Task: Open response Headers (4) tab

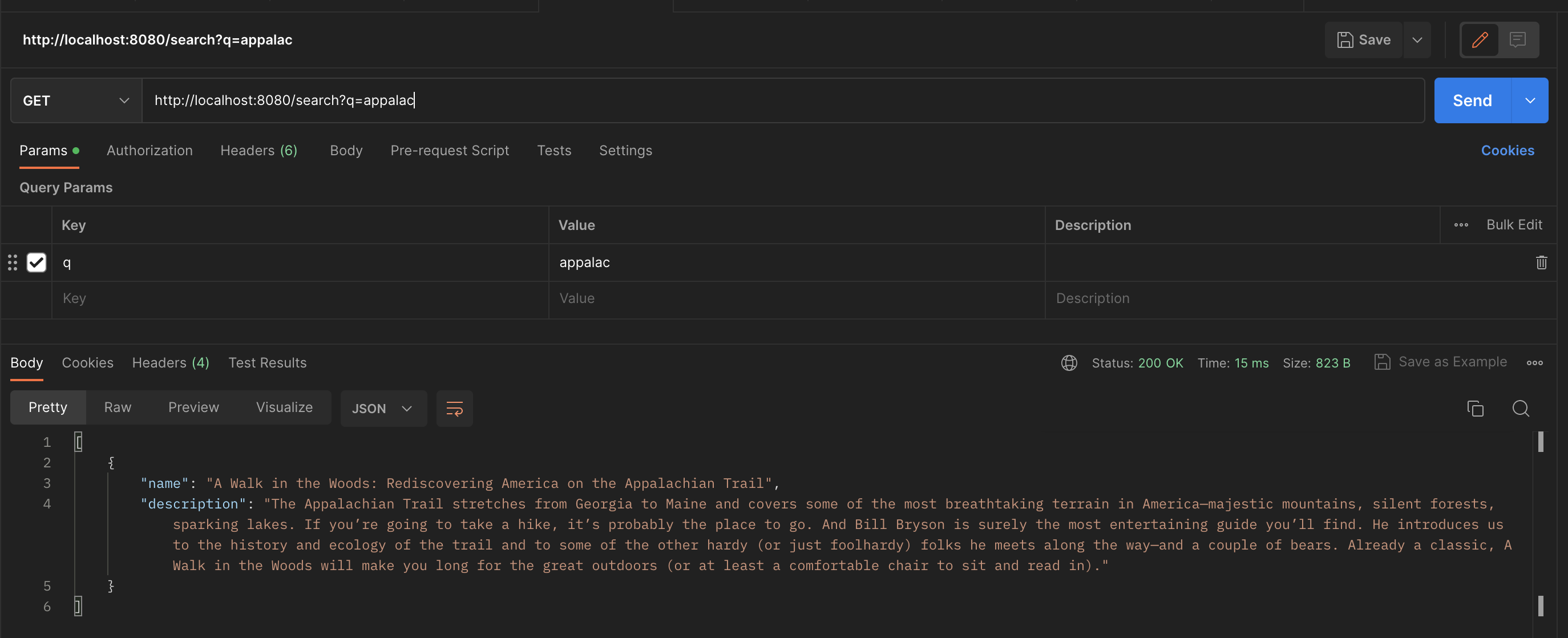Action: 171,363
